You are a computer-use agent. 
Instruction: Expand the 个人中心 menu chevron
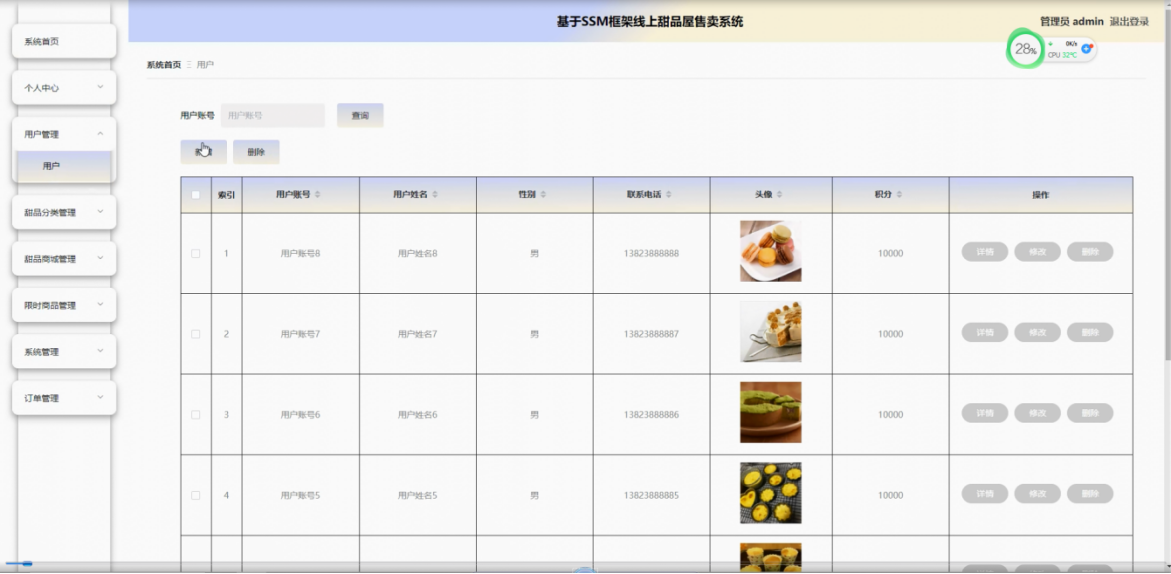(100, 87)
